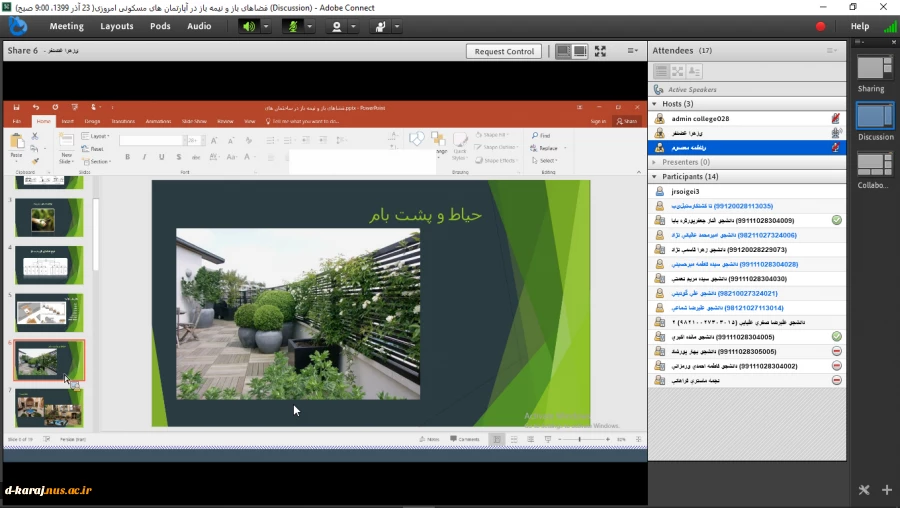Toggle full screen for the Share pod

click(600, 51)
